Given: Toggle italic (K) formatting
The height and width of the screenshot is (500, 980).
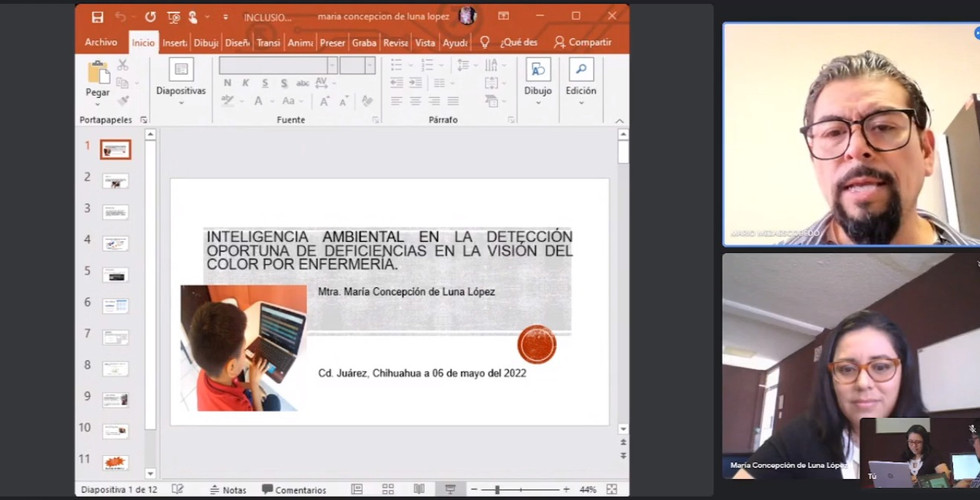Looking at the screenshot, I should click(246, 82).
